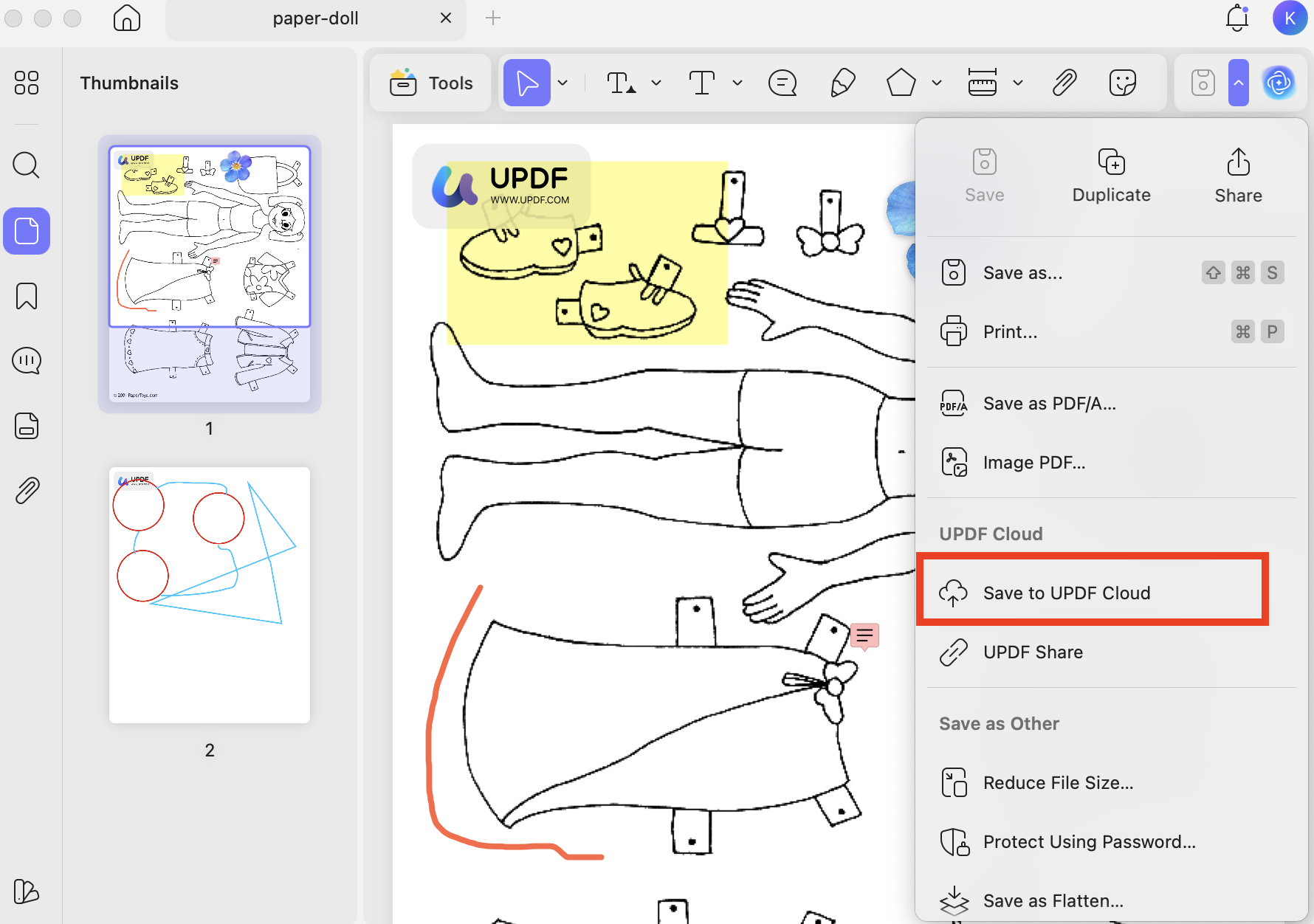Image resolution: width=1314 pixels, height=924 pixels.
Task: Pick the pencil markup tool
Action: pos(842,83)
